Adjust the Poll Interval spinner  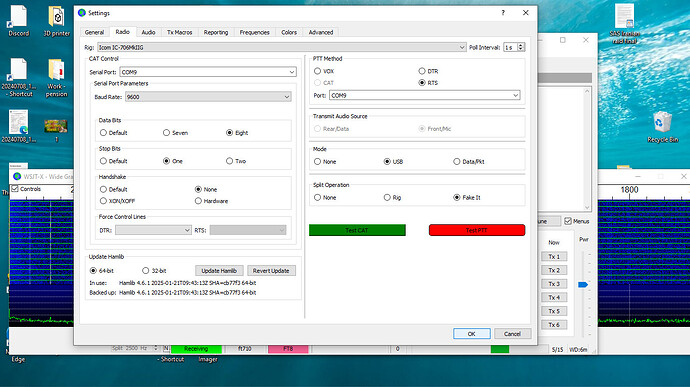pos(521,47)
